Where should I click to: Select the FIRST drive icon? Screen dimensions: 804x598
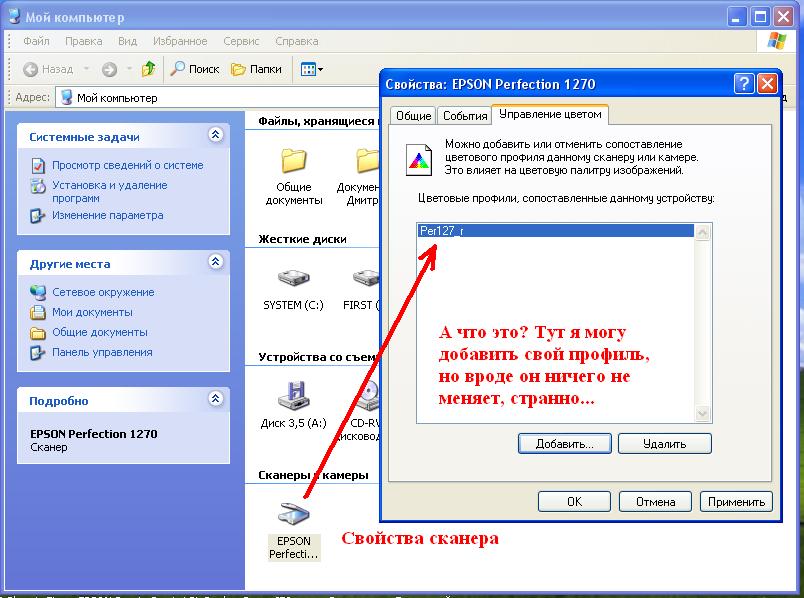[x=366, y=277]
